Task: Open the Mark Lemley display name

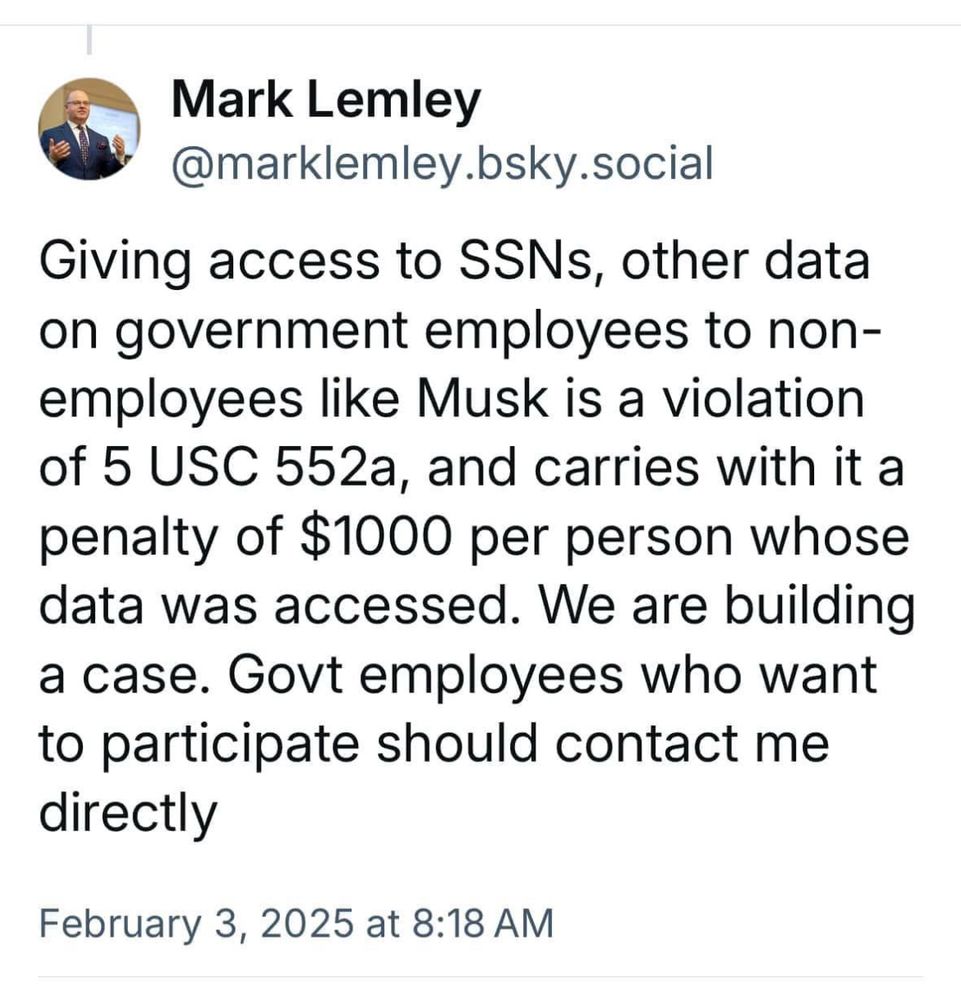Action: [326, 101]
